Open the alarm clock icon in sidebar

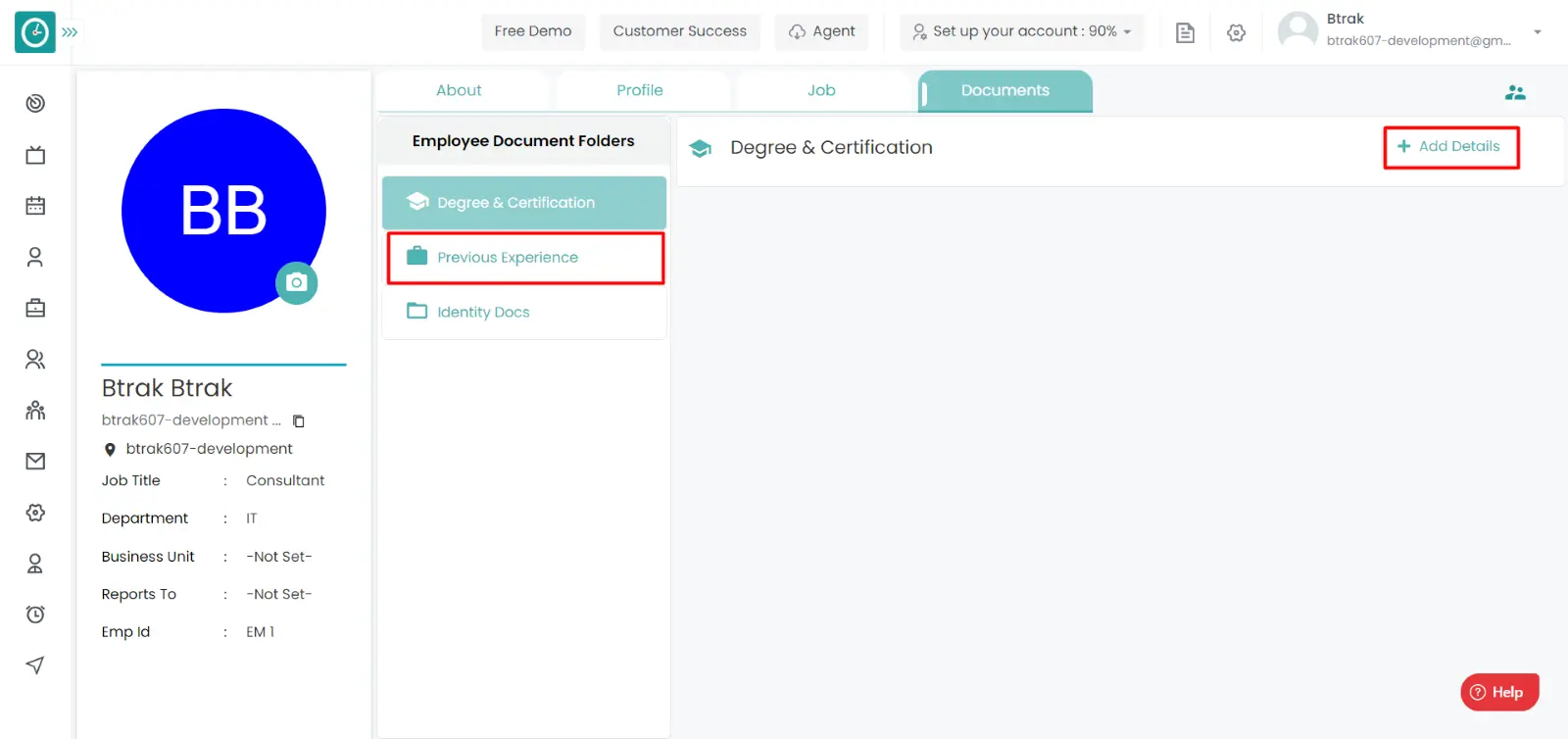click(35, 615)
